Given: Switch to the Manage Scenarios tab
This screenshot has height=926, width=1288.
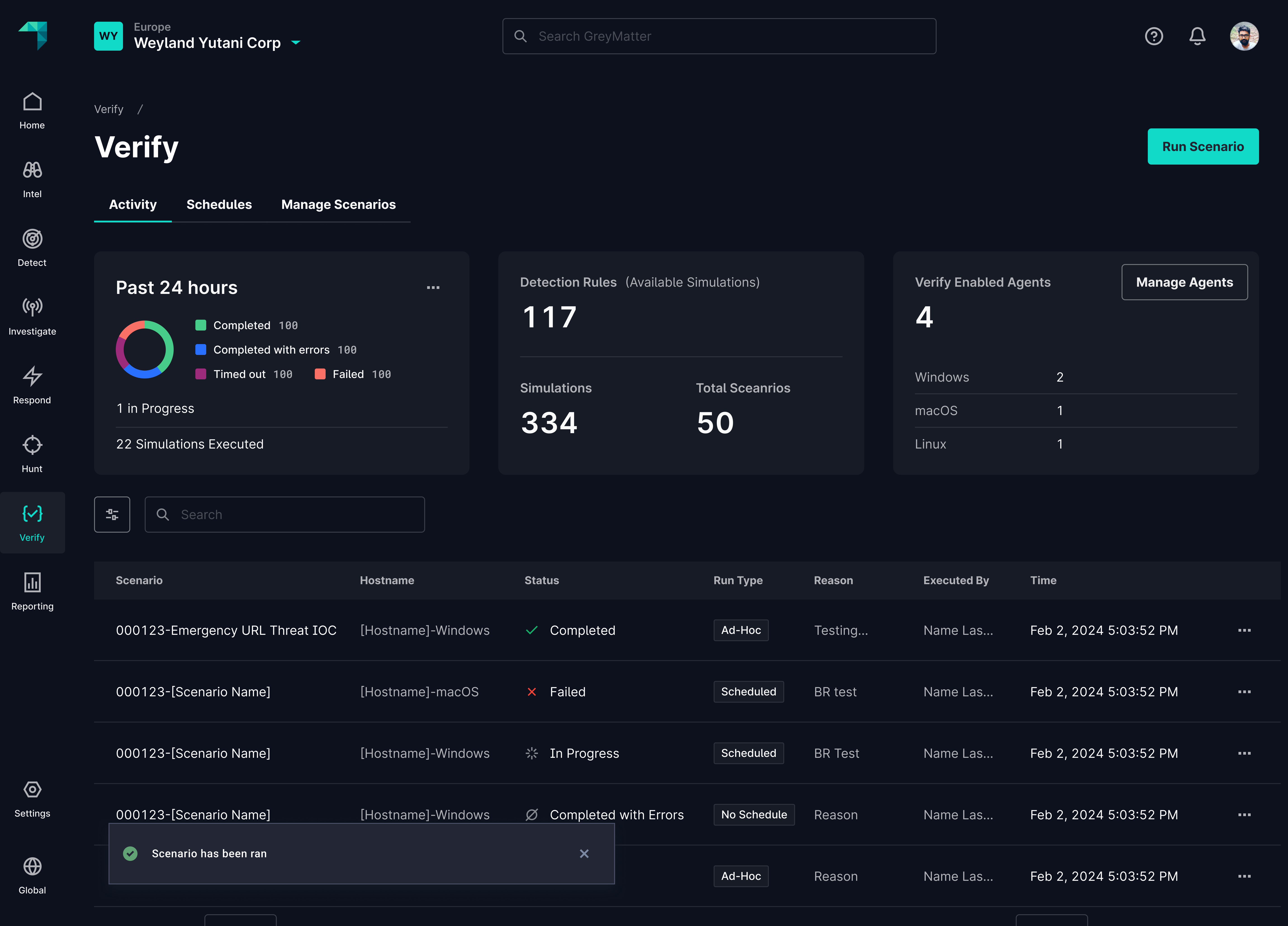Looking at the screenshot, I should pos(339,204).
